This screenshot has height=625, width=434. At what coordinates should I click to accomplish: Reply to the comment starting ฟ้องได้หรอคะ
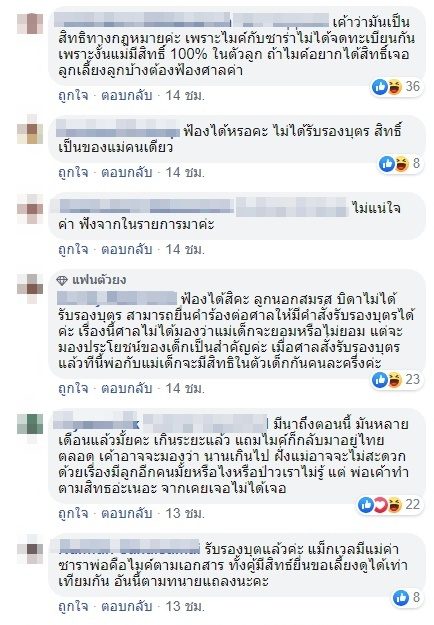pyautogui.click(x=126, y=173)
